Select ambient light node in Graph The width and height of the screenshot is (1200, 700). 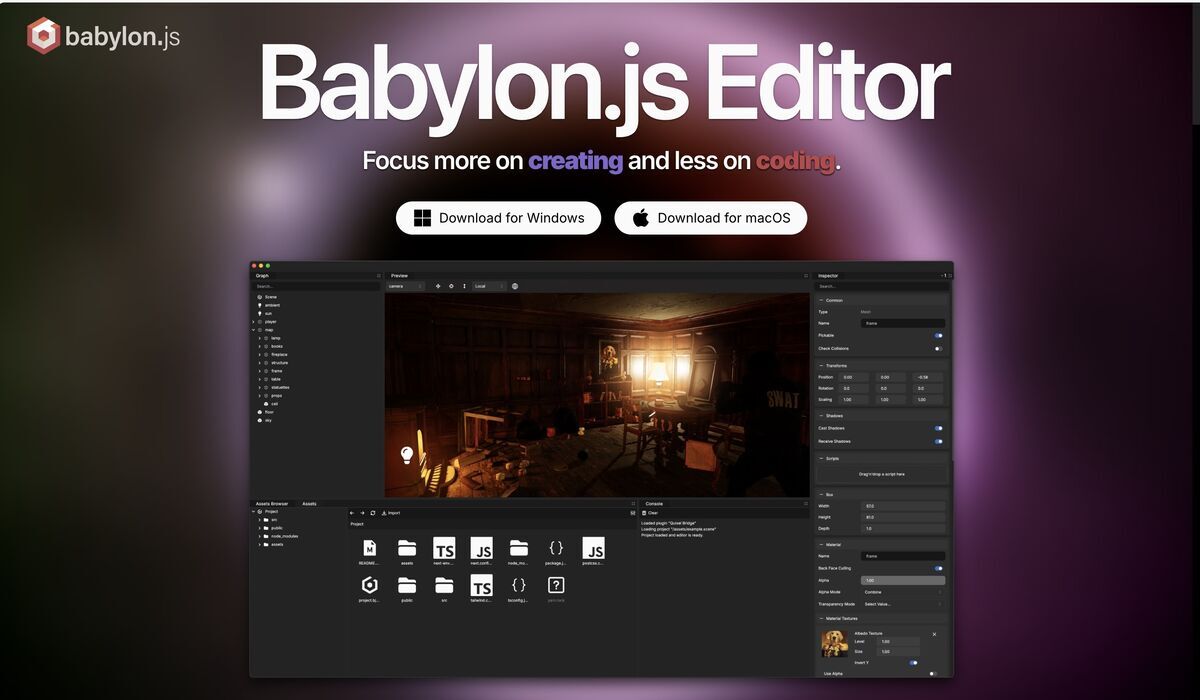[272, 305]
